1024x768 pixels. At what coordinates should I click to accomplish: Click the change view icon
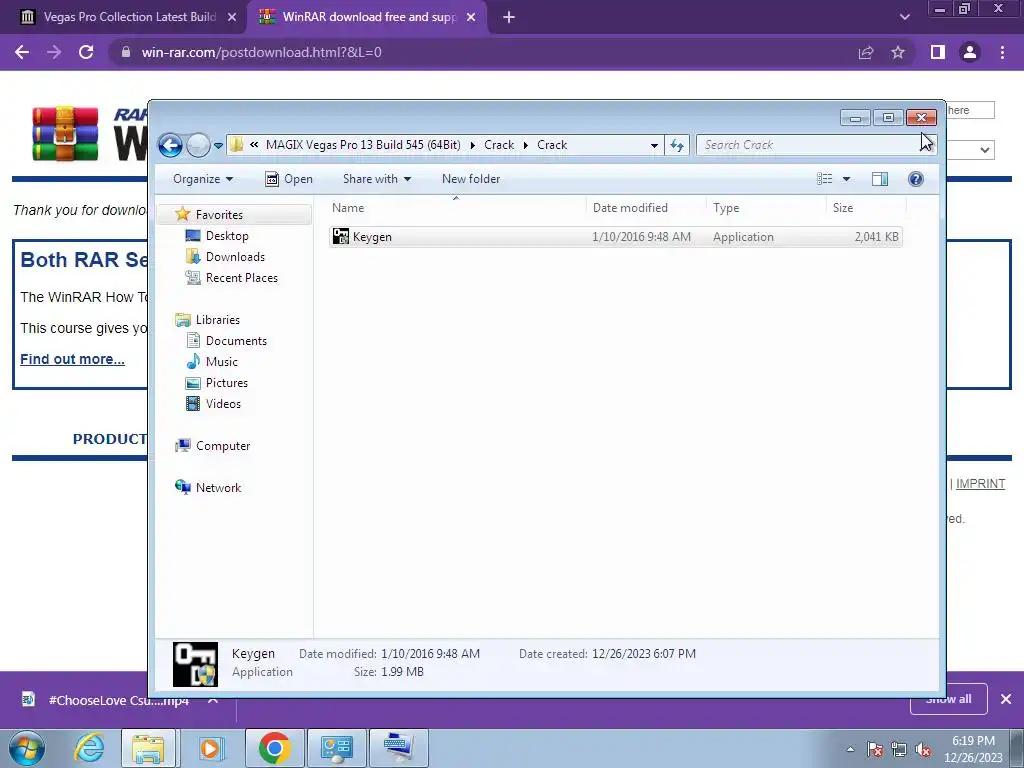(x=825, y=179)
